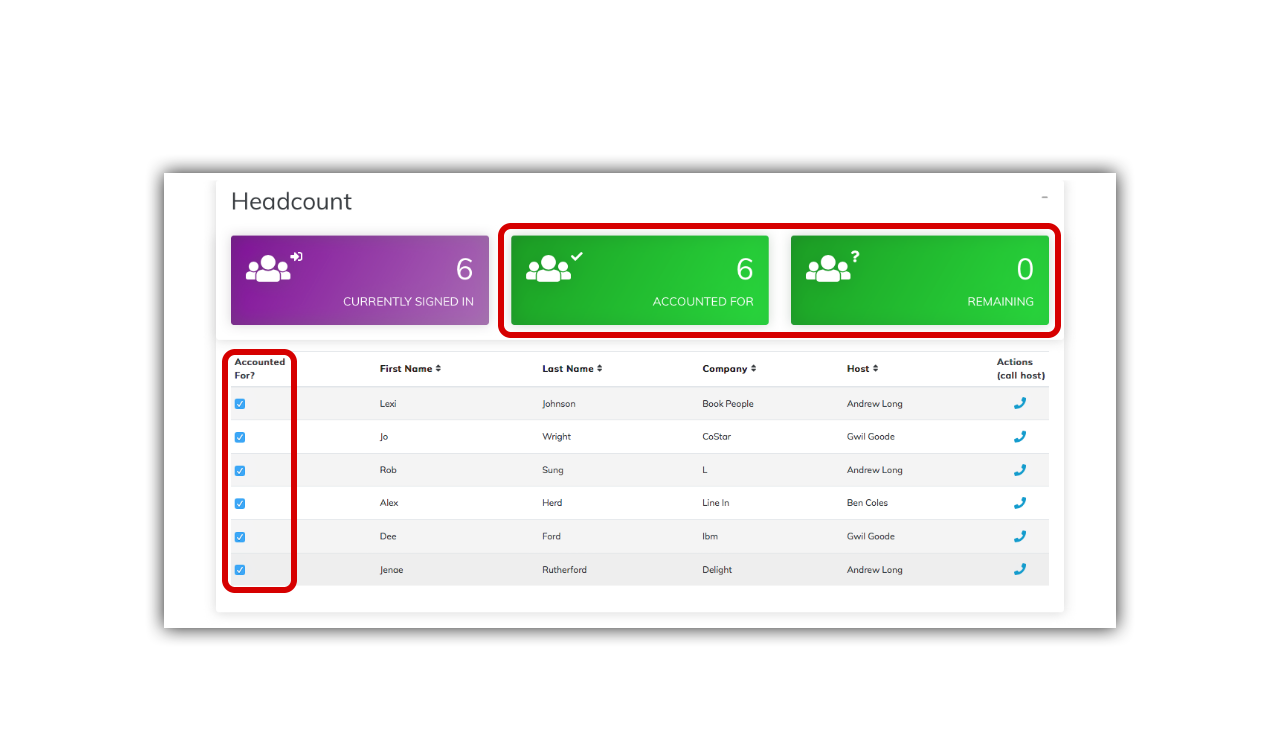Screen dimensions: 1280x740
Task: Select the first name Dee
Action: (x=388, y=537)
